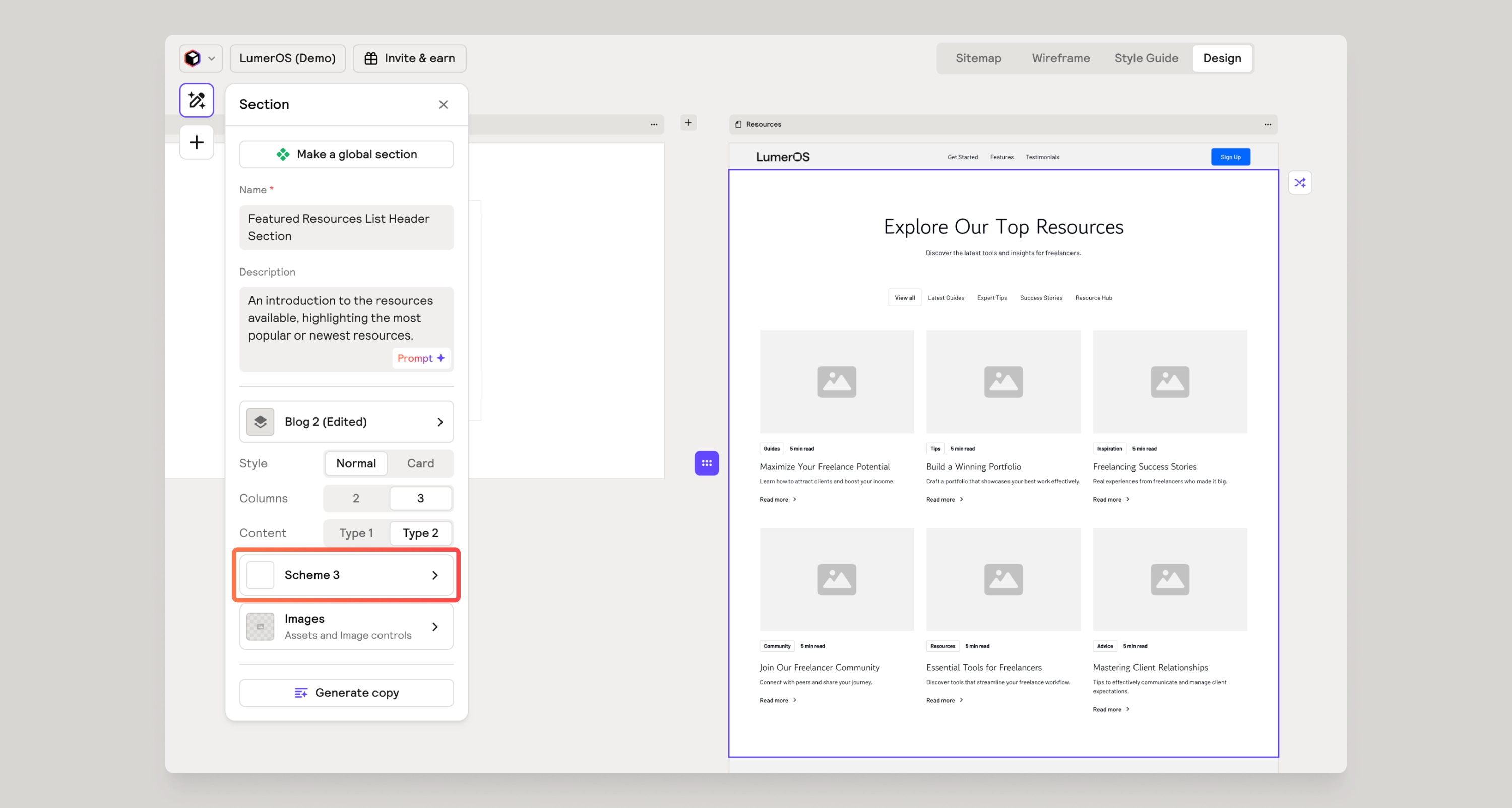Screen dimensions: 1512x808
Task: Select Card style option
Action: point(420,463)
